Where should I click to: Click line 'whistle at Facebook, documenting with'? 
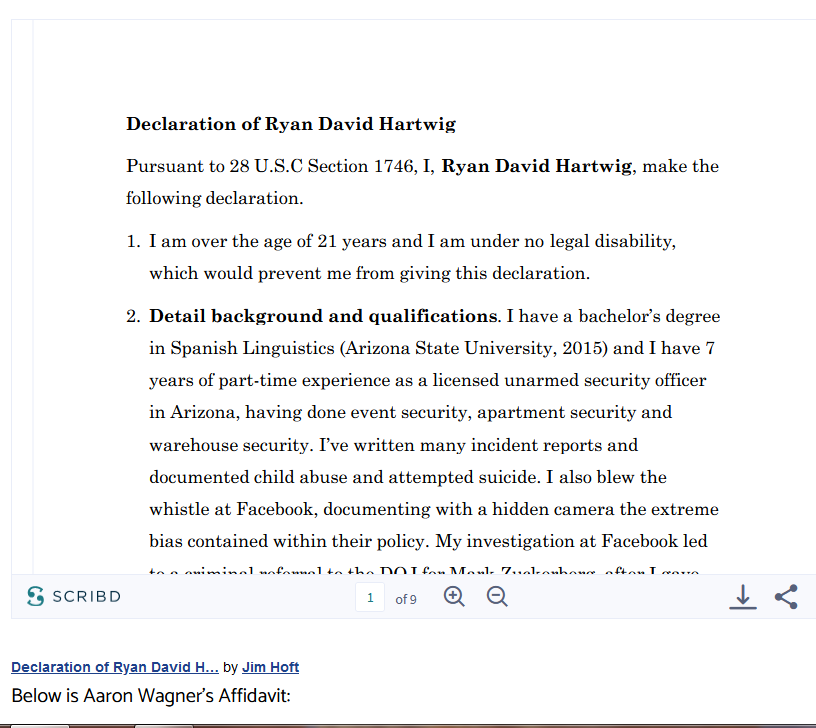click(x=434, y=509)
